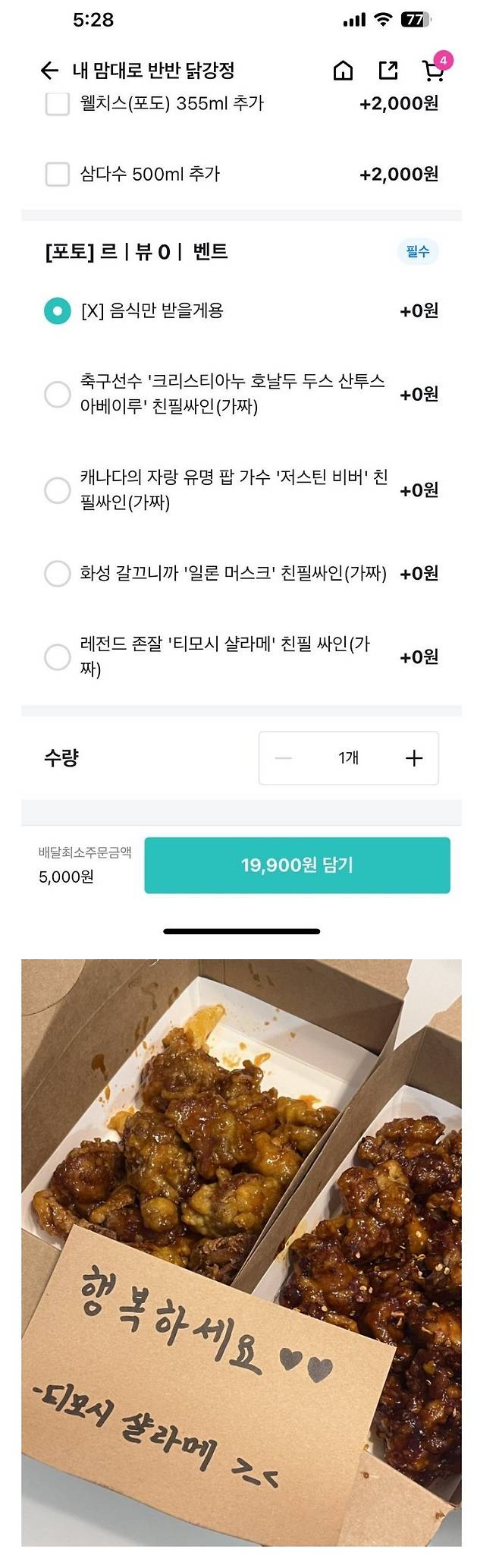Check the 삼다수 500ml 추가 checkbox
Viewport: 499px width, 1568px height.
[56, 174]
